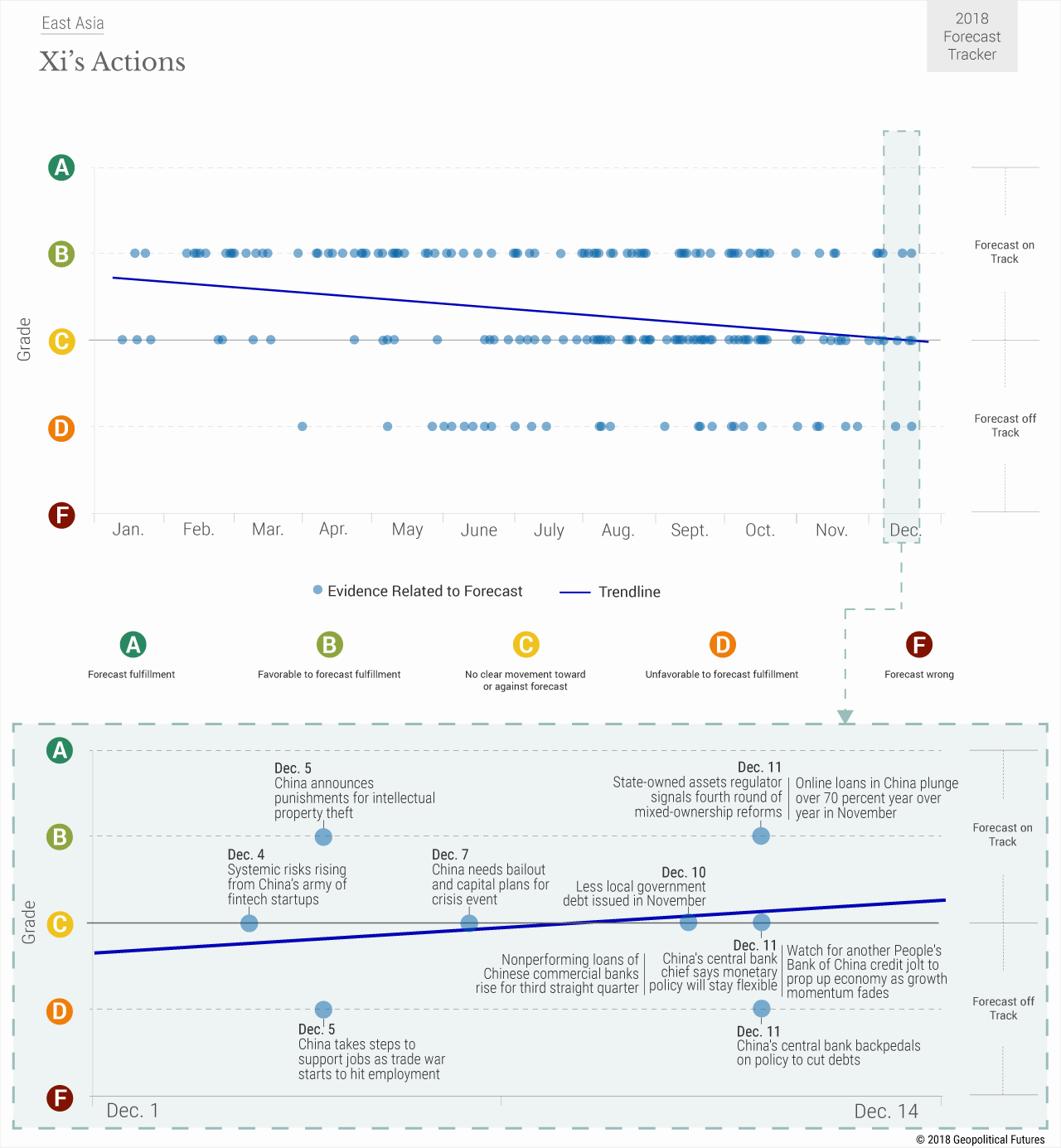Click the Dec. 7 bailout plans data point
The image size is (1061, 1148).
point(469,923)
